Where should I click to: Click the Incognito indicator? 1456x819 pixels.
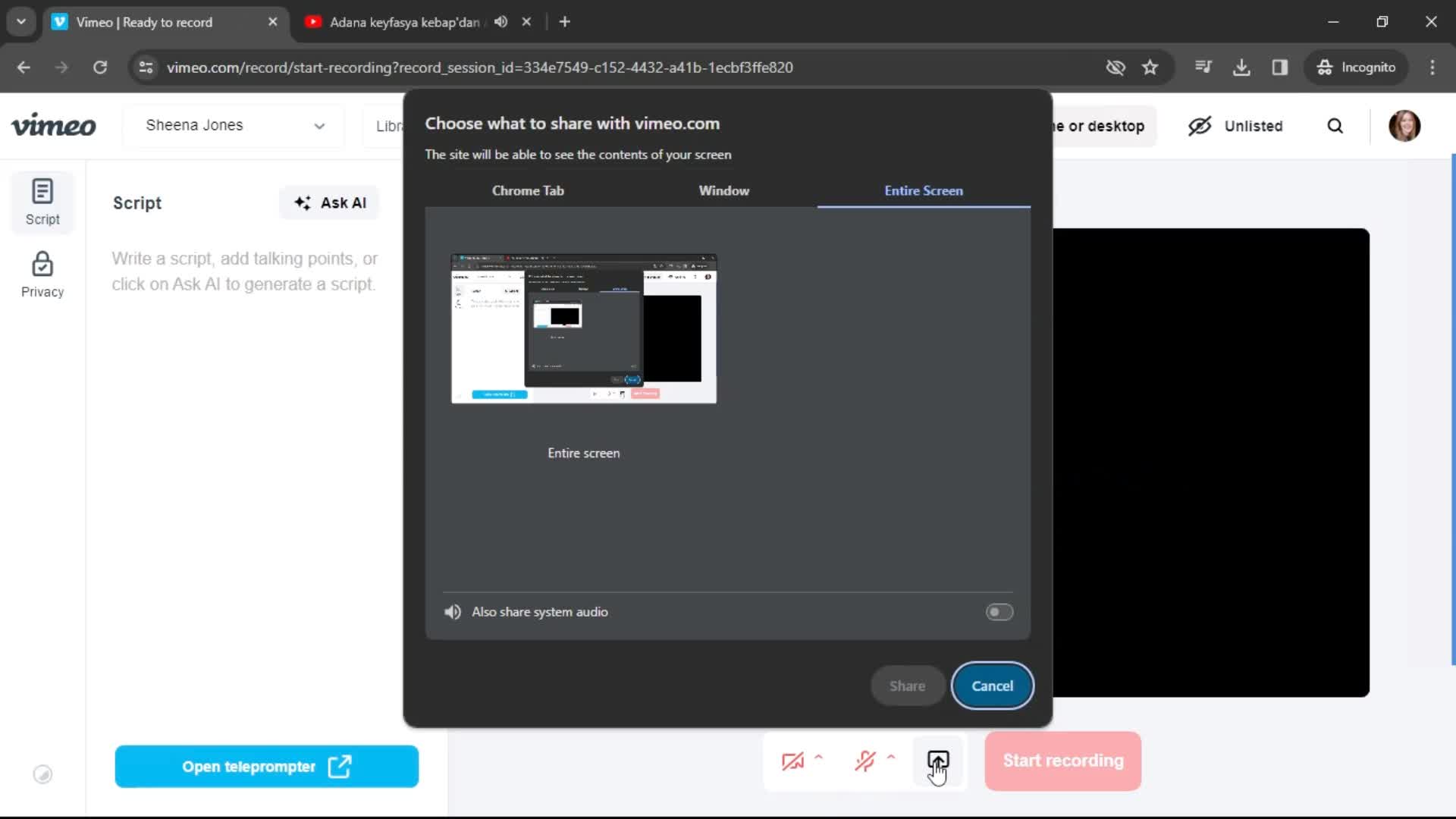point(1356,67)
